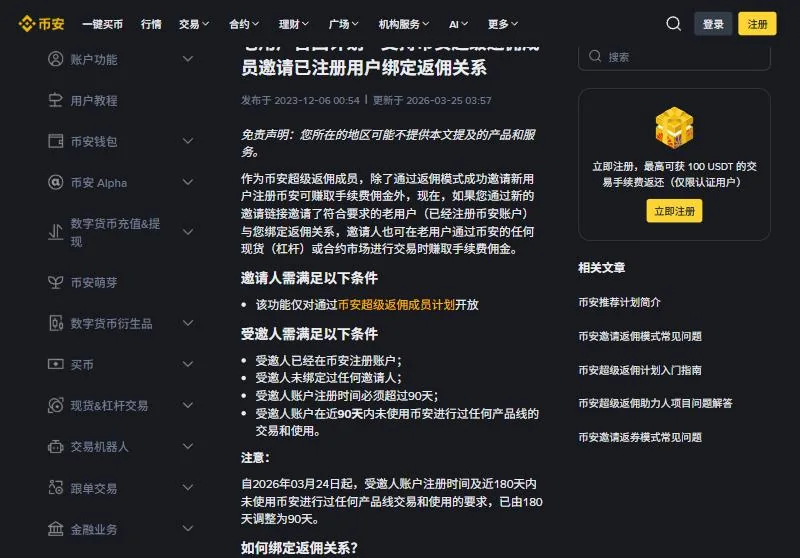Open the 机构服务 dropdown menu
800x558 pixels.
(x=404, y=24)
